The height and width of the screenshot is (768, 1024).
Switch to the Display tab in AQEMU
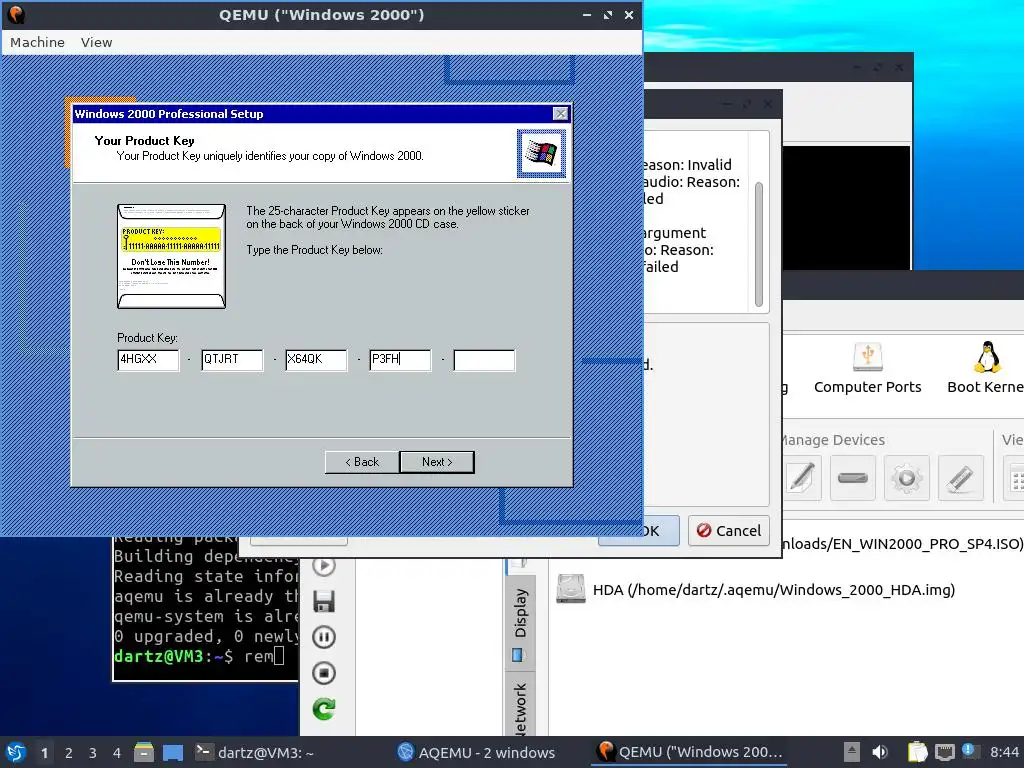pyautogui.click(x=520, y=623)
